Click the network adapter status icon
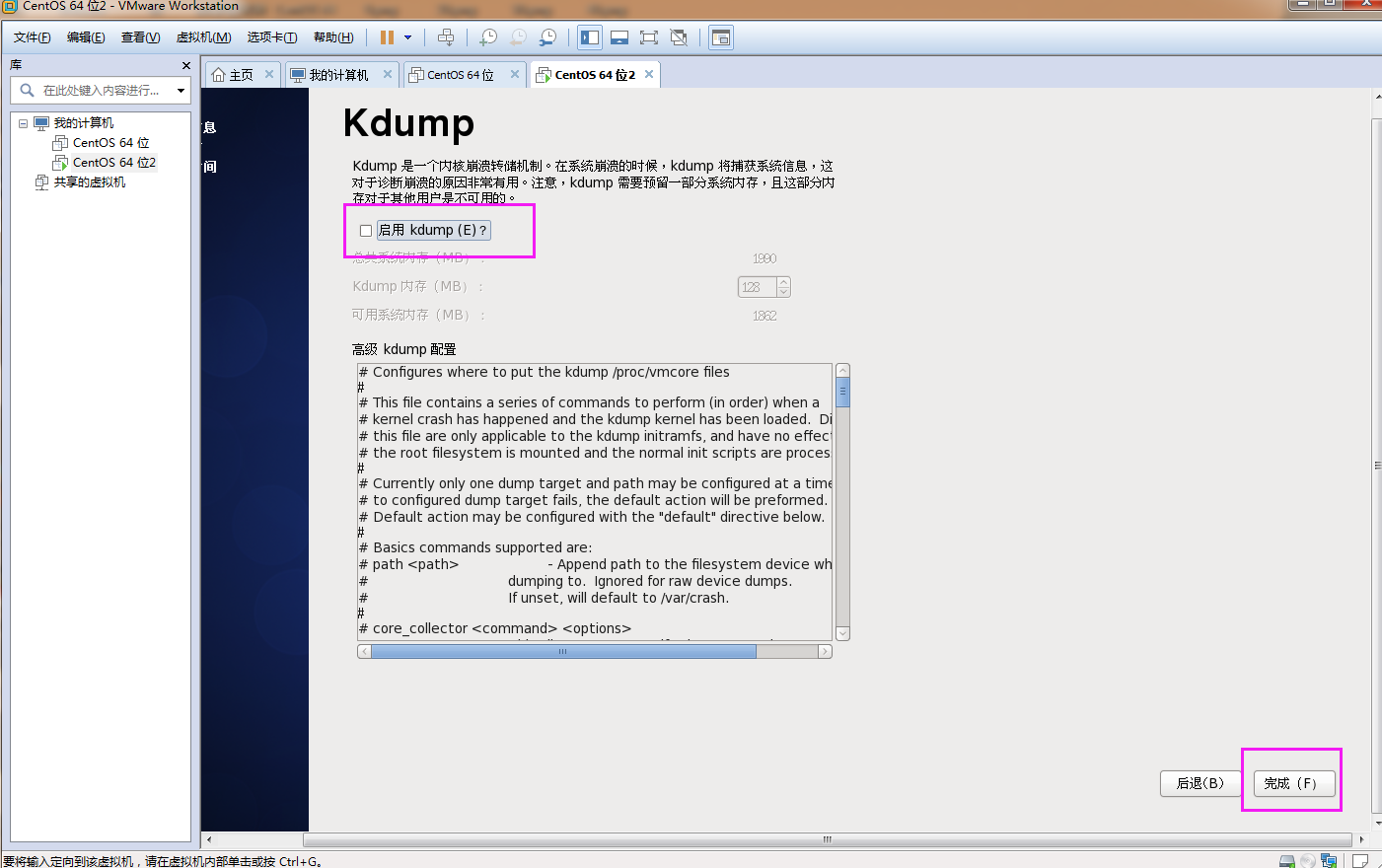 coord(1329,861)
